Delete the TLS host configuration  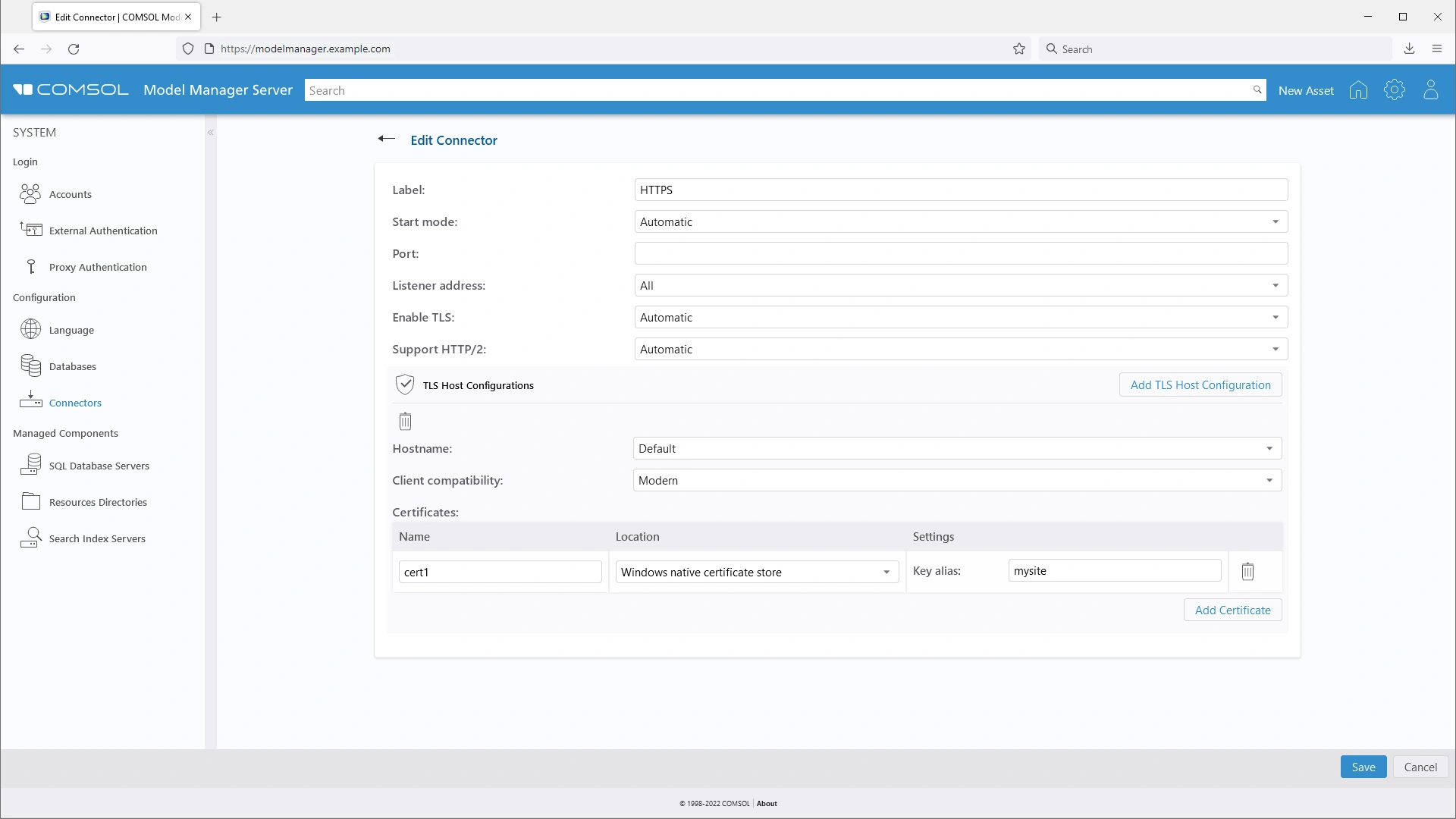[405, 421]
